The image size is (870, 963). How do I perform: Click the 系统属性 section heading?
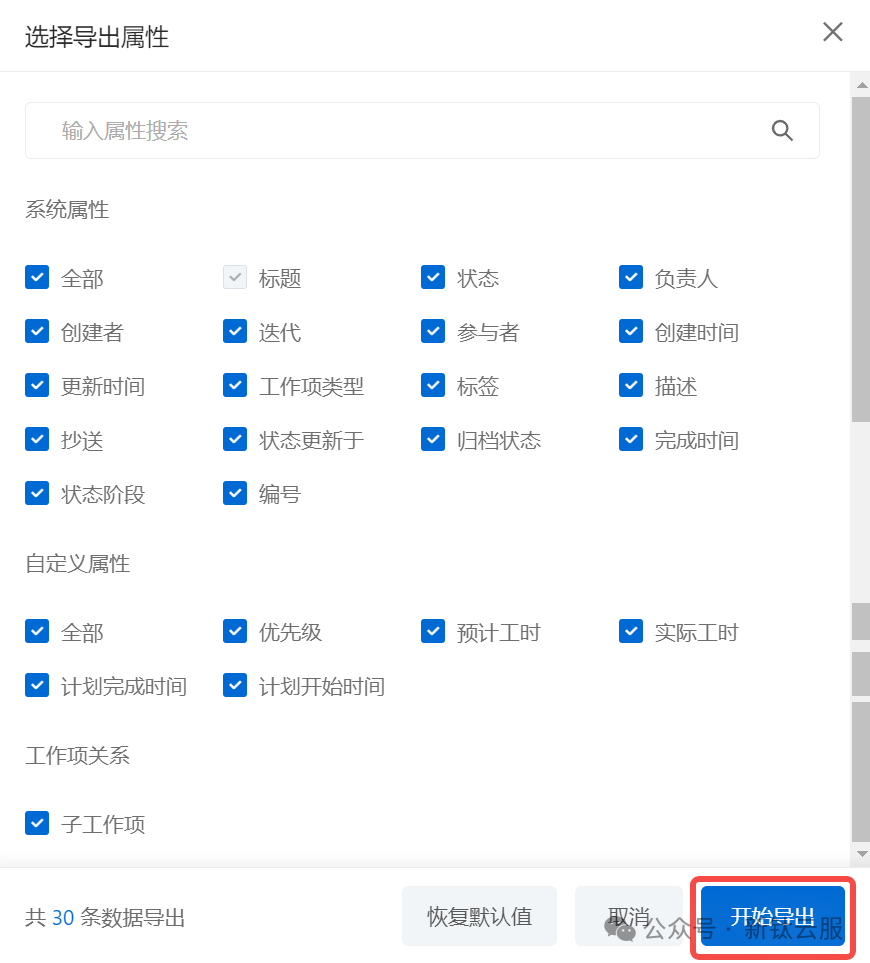pyautogui.click(x=67, y=210)
